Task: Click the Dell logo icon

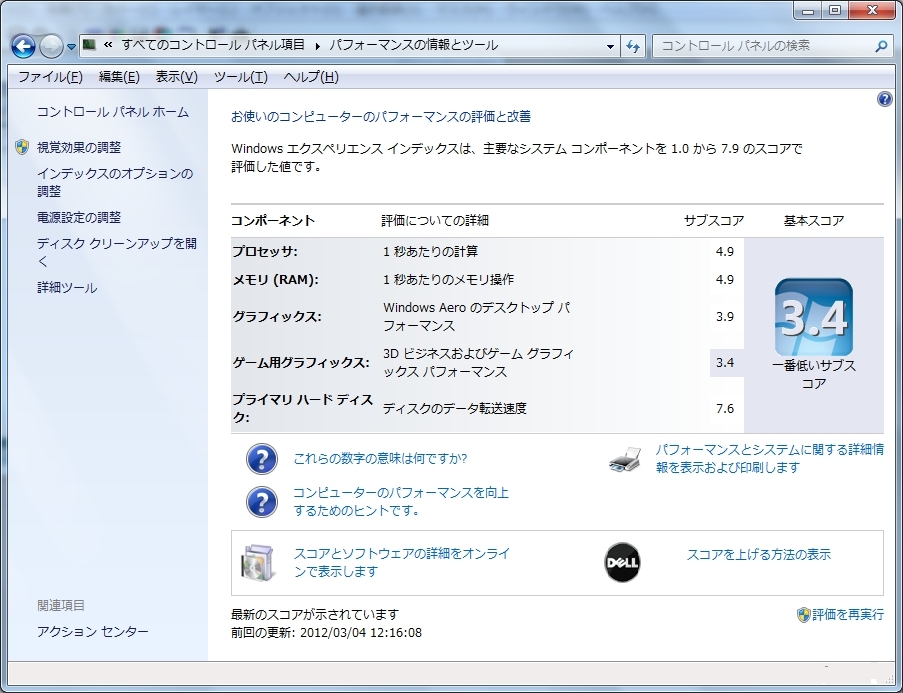Action: 622,563
